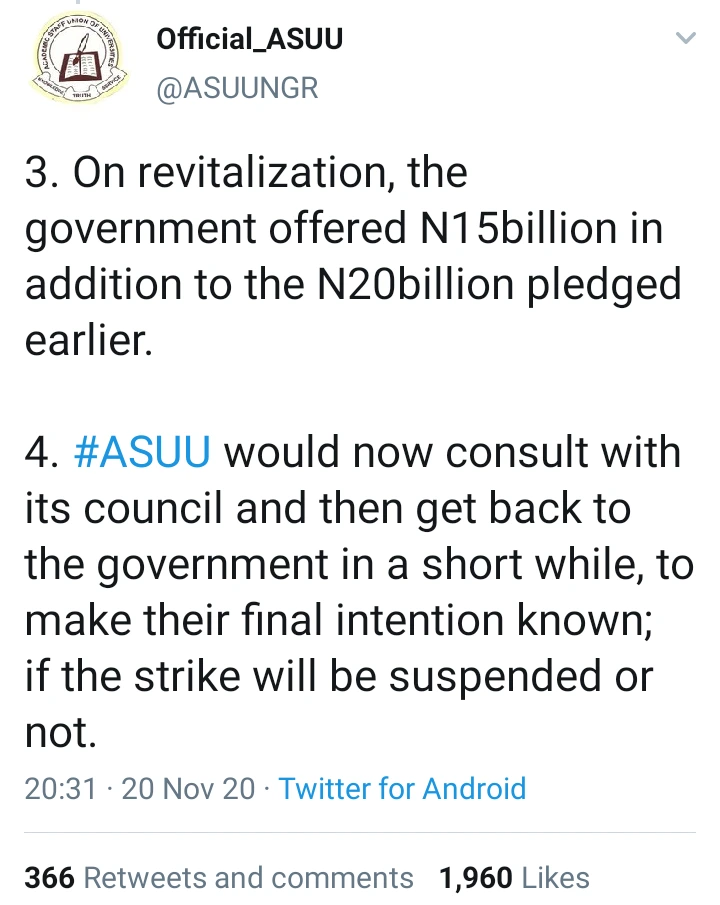Viewport: 720px width, 905px height.
Task: Open the #ASUU hashtag
Action: tap(142, 451)
